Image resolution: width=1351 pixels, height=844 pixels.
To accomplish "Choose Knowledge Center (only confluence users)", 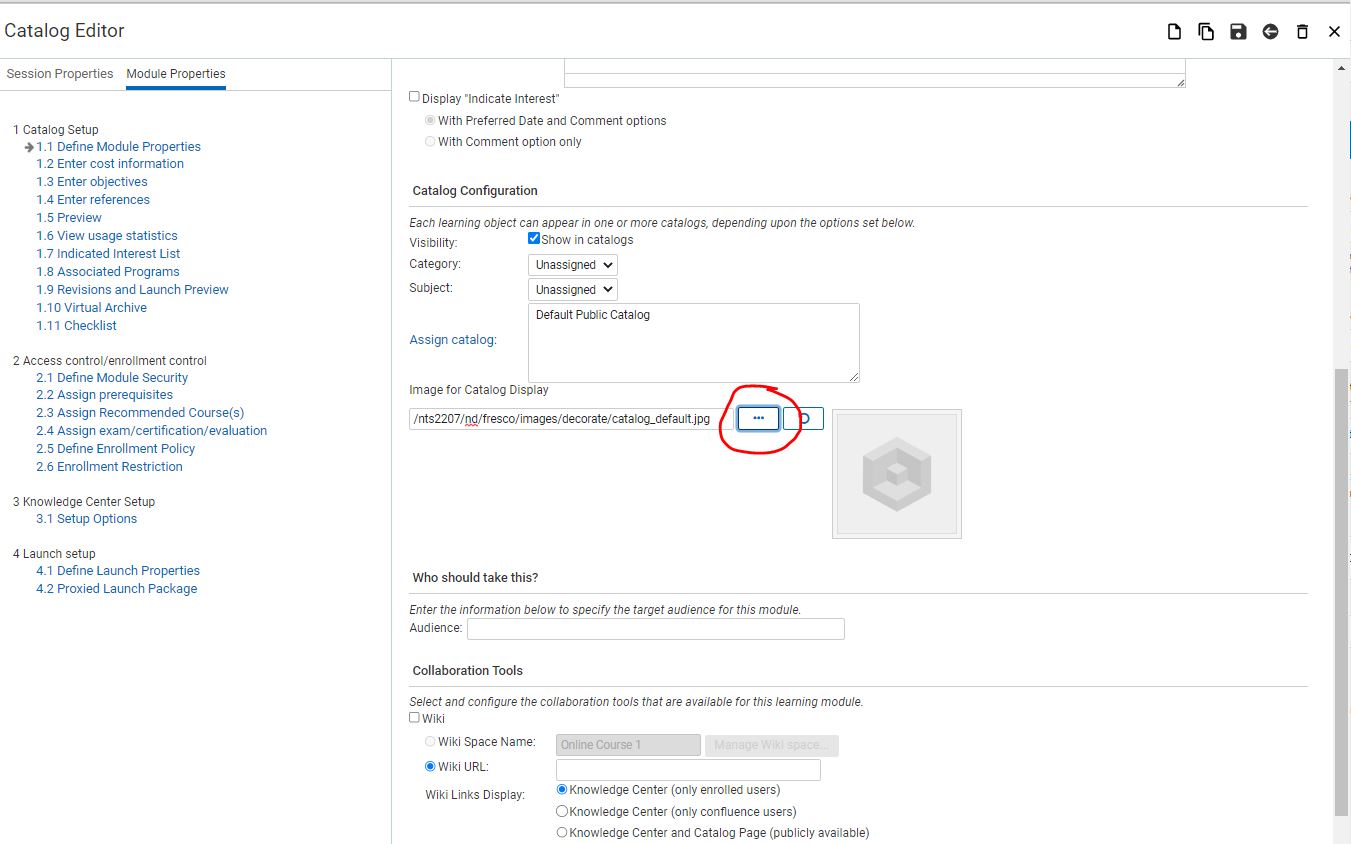I will tap(562, 811).
